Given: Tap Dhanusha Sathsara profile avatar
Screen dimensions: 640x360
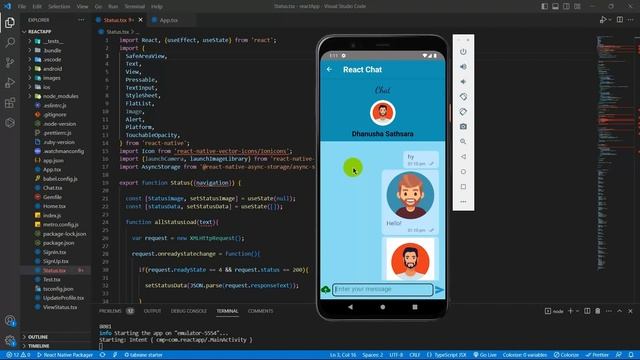Looking at the screenshot, I should click(x=382, y=113).
